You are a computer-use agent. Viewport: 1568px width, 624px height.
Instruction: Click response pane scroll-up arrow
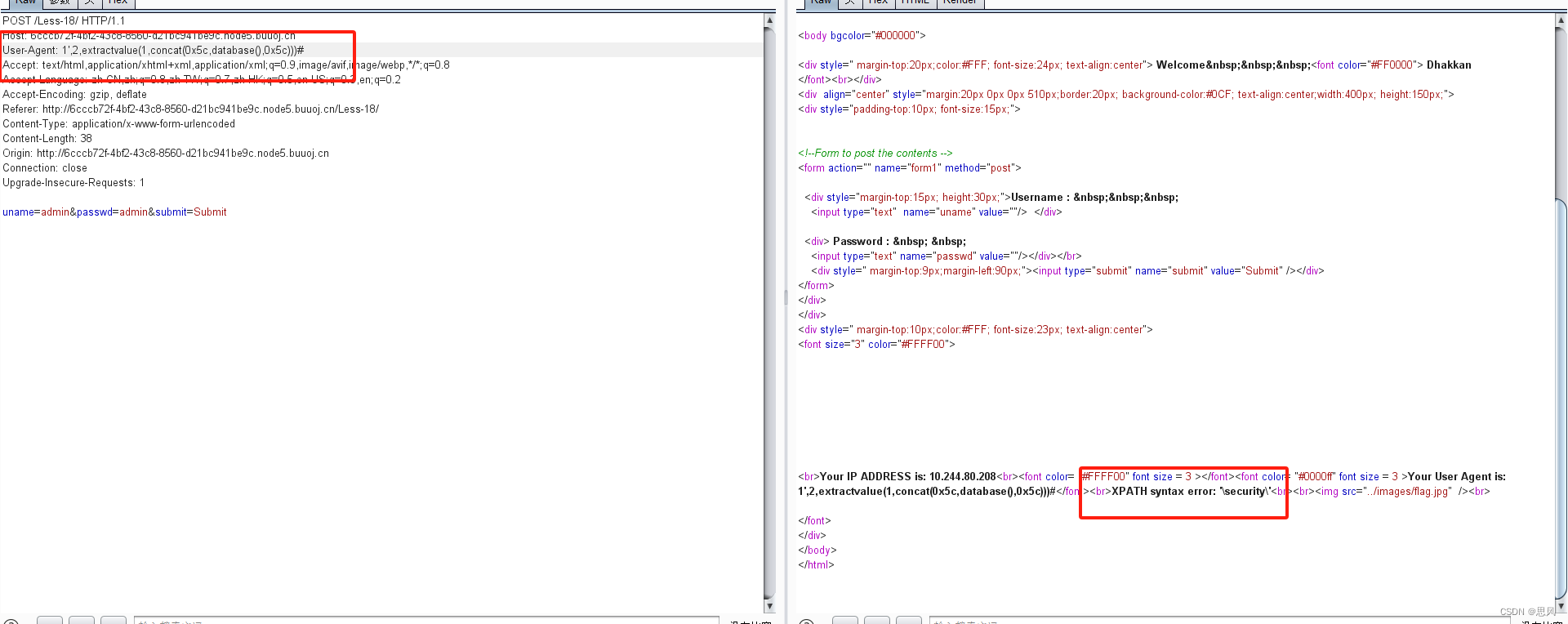point(1561,20)
